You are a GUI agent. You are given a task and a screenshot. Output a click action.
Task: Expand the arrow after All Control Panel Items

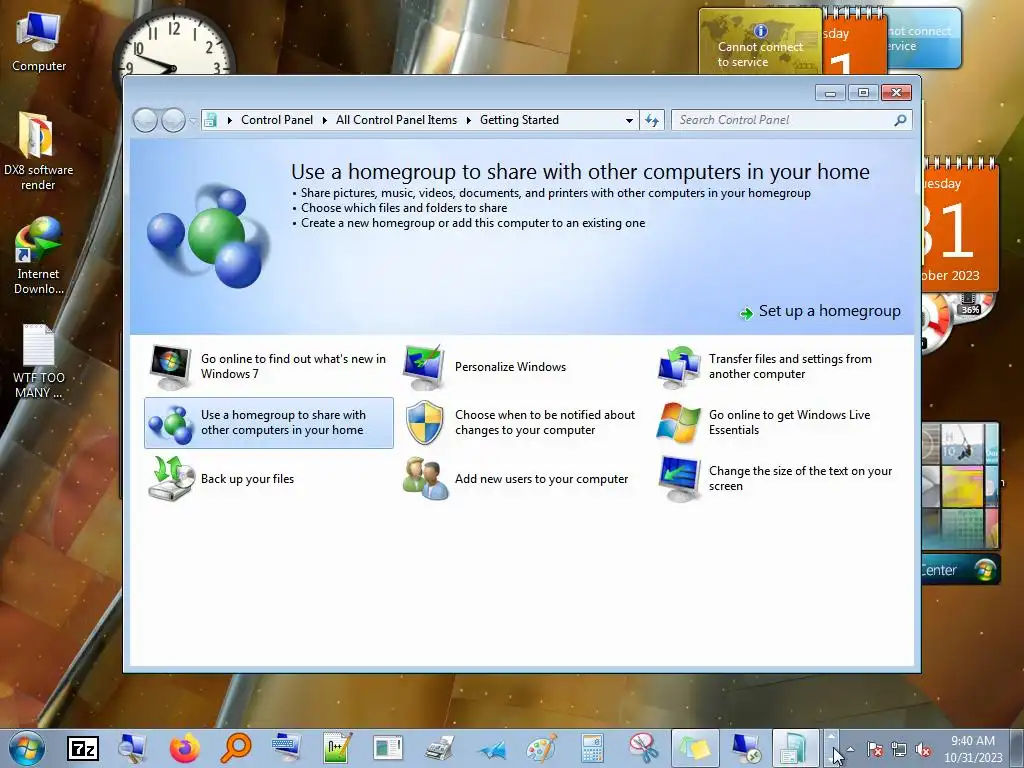tap(468, 120)
